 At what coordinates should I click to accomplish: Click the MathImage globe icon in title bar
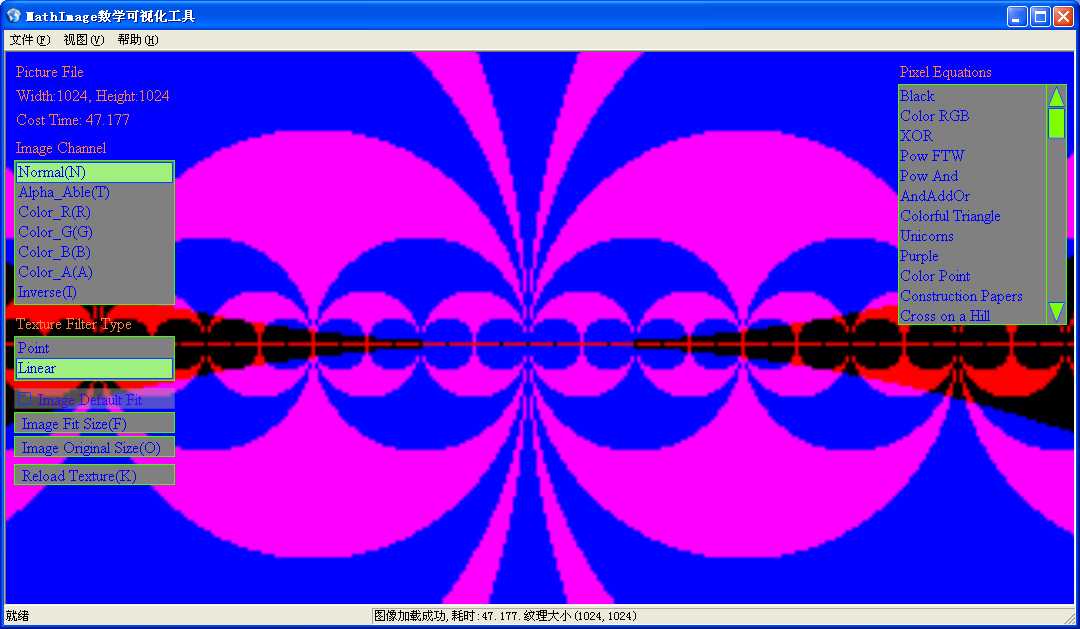click(x=13, y=15)
